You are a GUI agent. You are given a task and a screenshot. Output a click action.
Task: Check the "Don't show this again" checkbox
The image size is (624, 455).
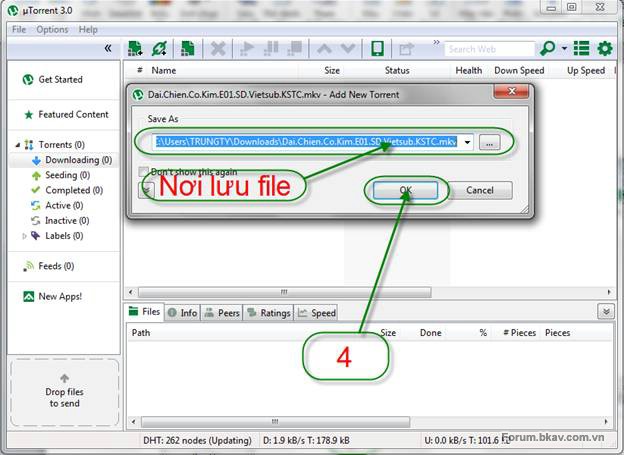(143, 172)
